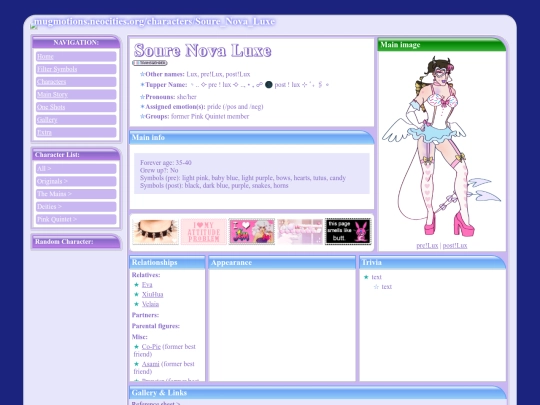Viewport: 540px width, 405px height.
Task: Switch main image to post!Lux
Action: click(x=455, y=246)
